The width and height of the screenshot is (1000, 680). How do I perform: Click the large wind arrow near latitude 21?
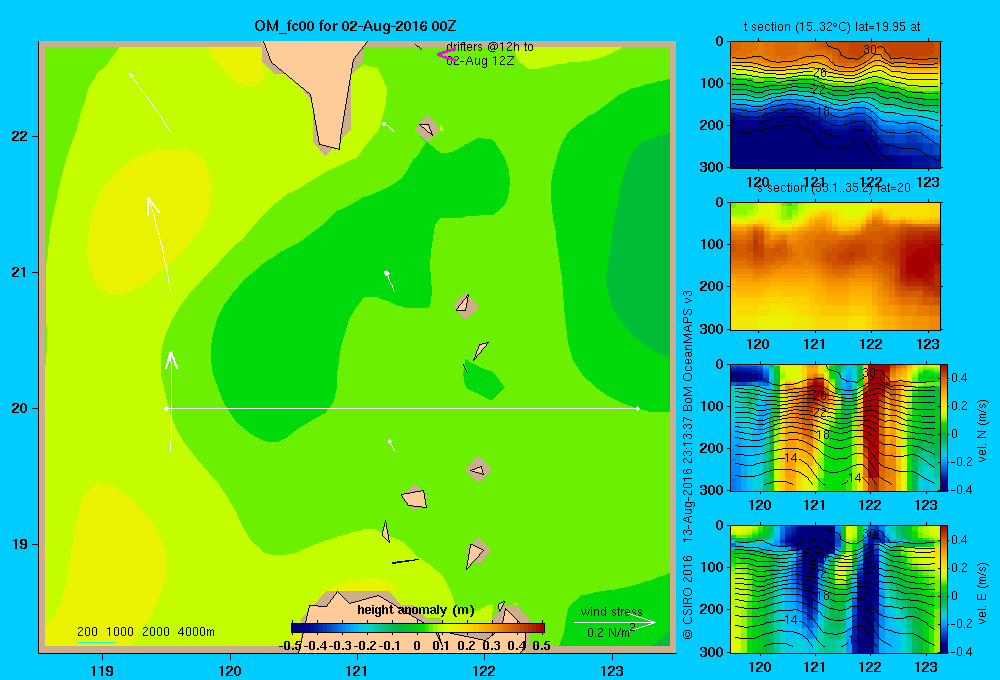coord(159,244)
